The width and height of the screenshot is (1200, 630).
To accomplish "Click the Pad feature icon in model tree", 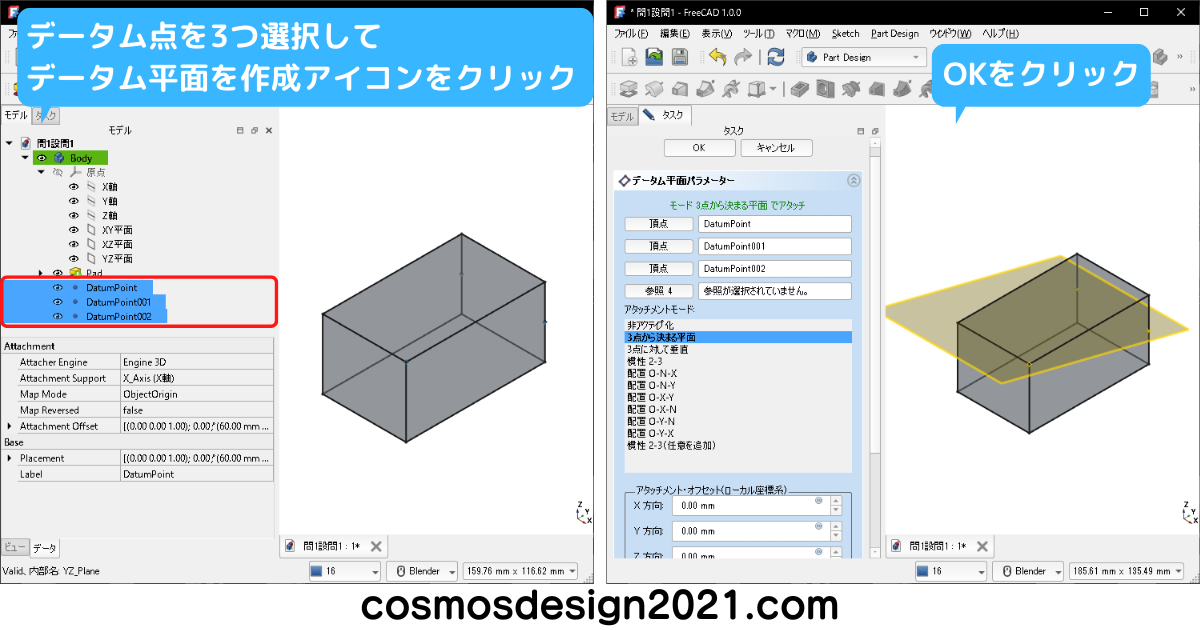I will [74, 272].
